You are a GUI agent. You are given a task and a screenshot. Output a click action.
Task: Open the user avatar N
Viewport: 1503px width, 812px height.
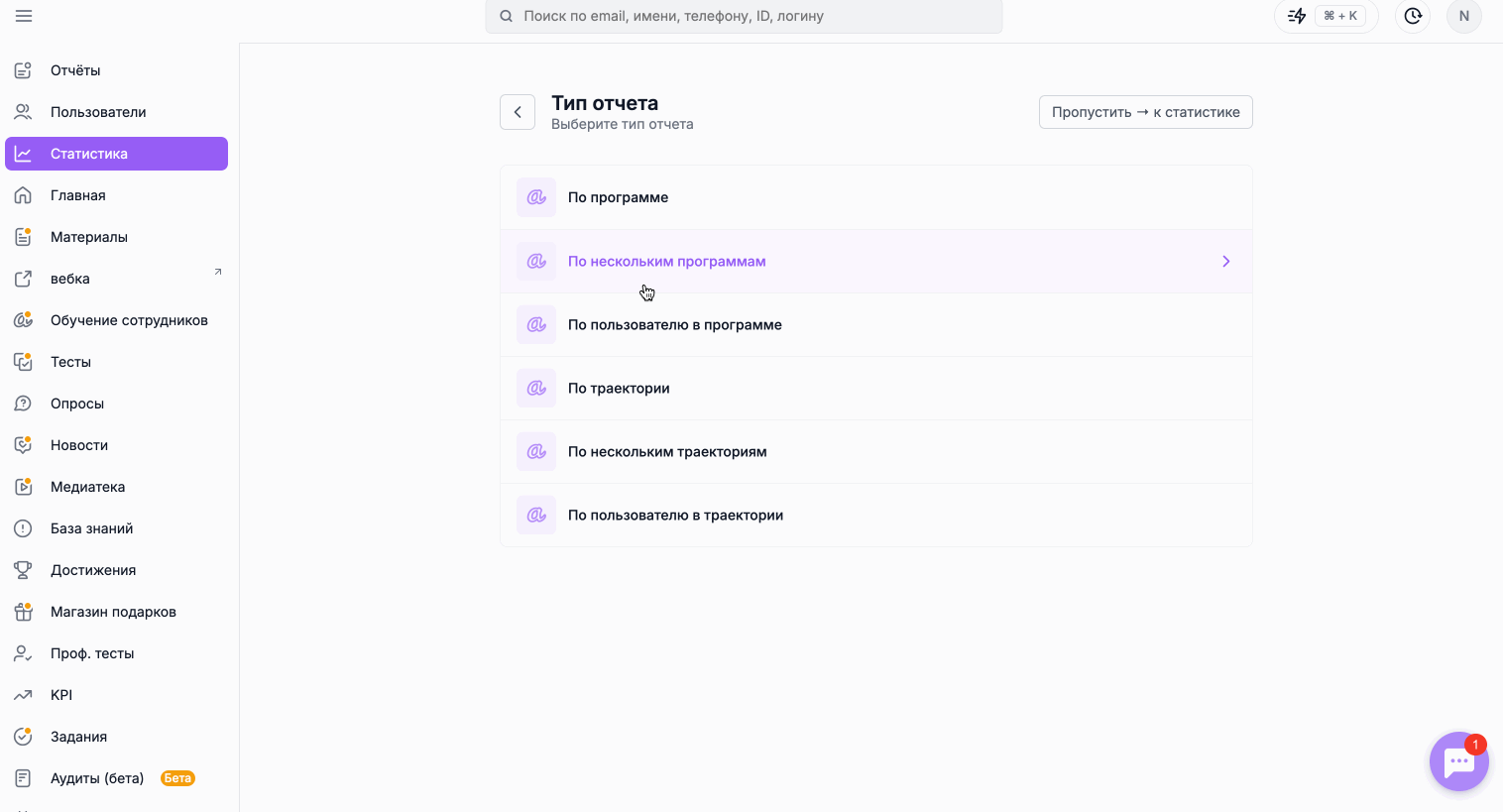[1464, 16]
